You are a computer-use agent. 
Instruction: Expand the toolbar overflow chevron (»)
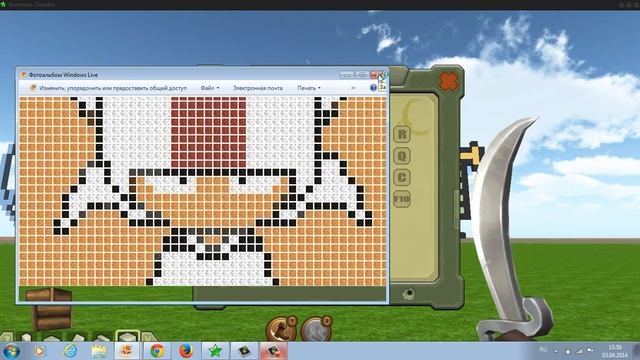353,88
